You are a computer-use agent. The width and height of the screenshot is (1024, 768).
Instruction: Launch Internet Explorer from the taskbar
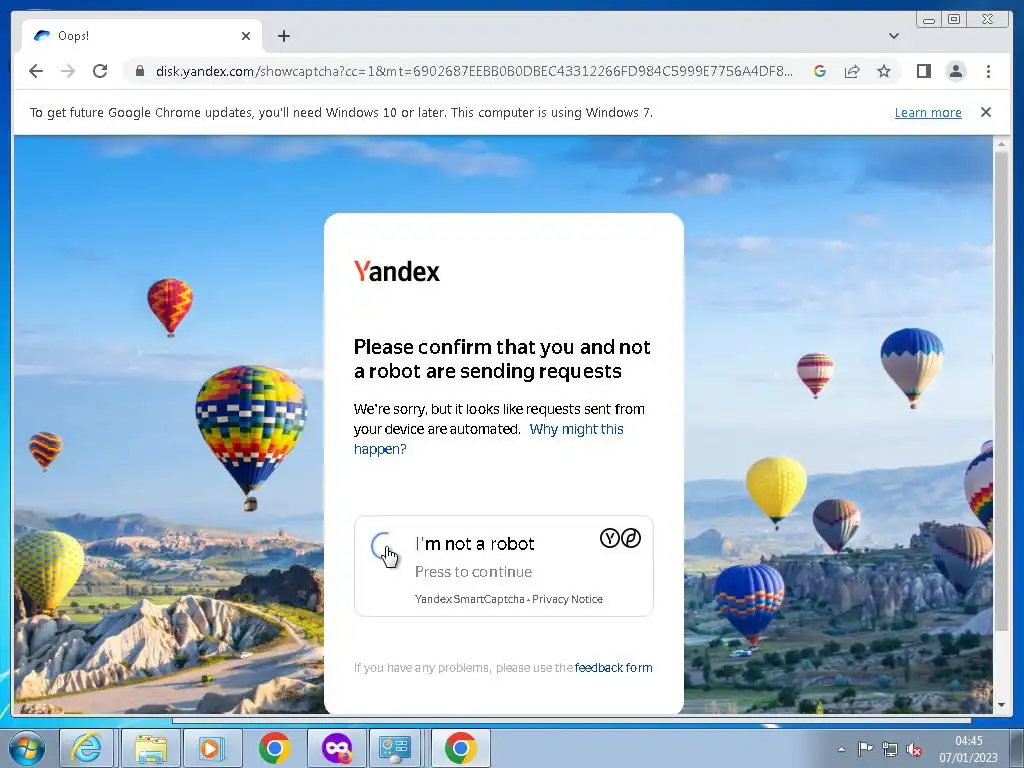(x=87, y=748)
